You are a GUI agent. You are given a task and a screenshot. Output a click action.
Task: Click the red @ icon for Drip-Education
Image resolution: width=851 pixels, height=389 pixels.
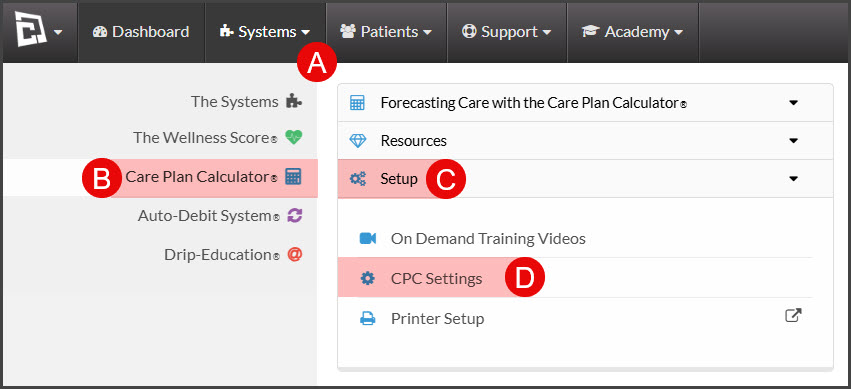[294, 254]
